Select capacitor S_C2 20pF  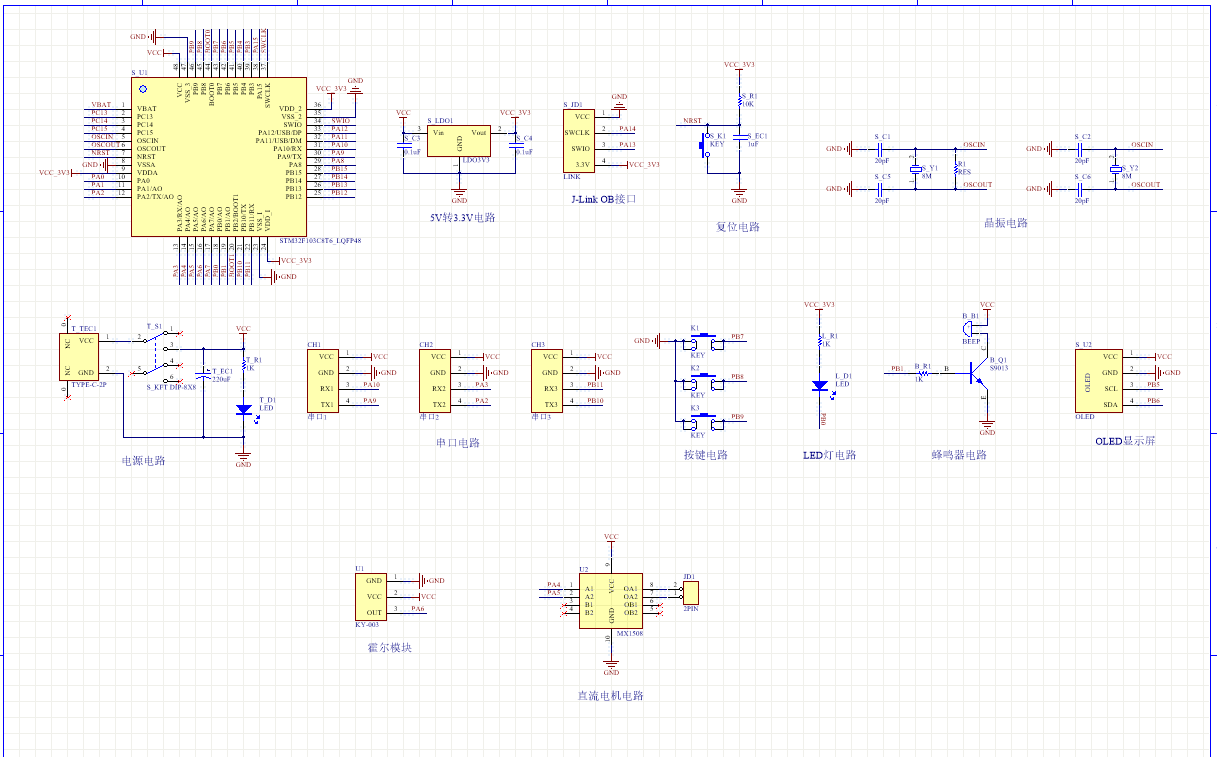tap(1081, 148)
